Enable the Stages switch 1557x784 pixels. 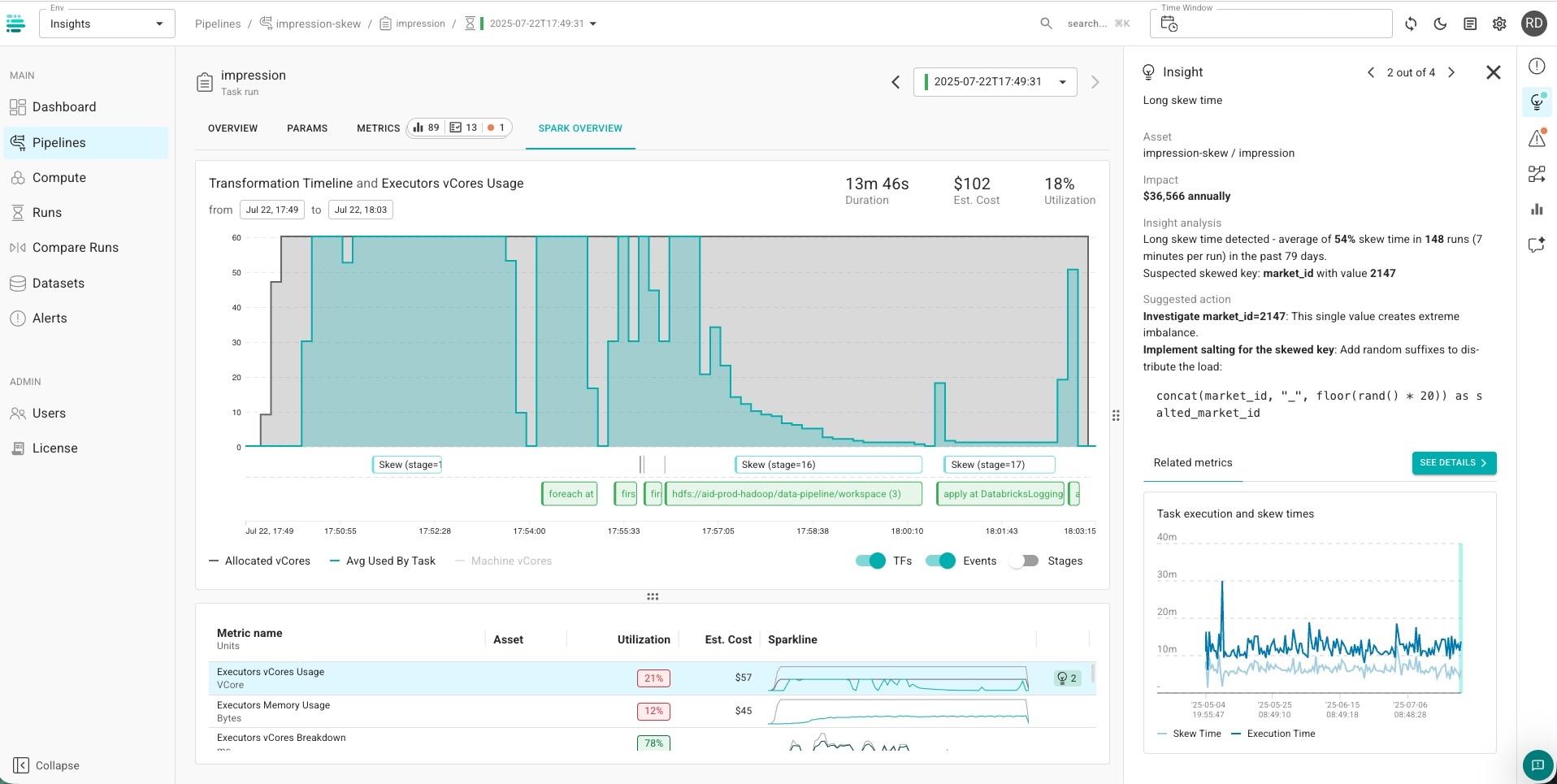(x=1024, y=561)
